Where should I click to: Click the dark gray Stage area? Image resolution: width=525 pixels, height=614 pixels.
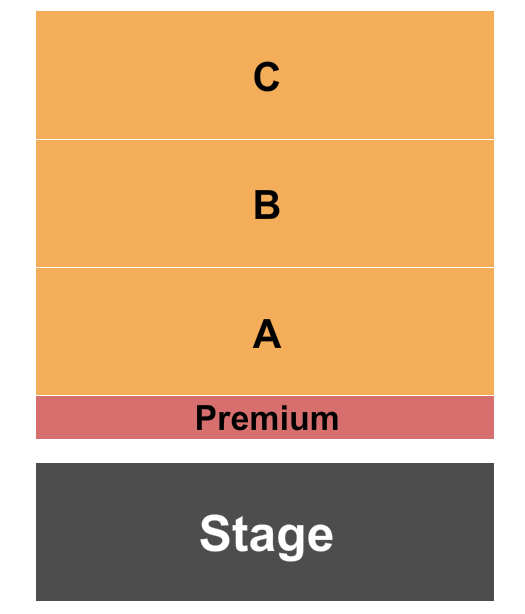pos(265,532)
